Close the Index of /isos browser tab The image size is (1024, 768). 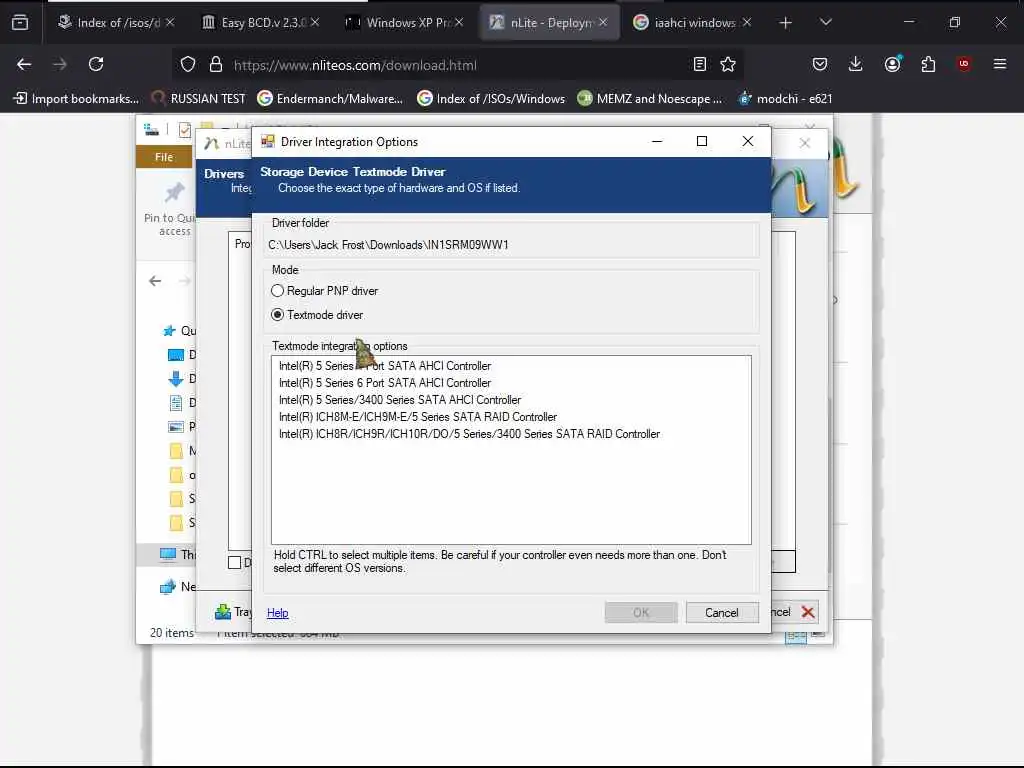170,22
